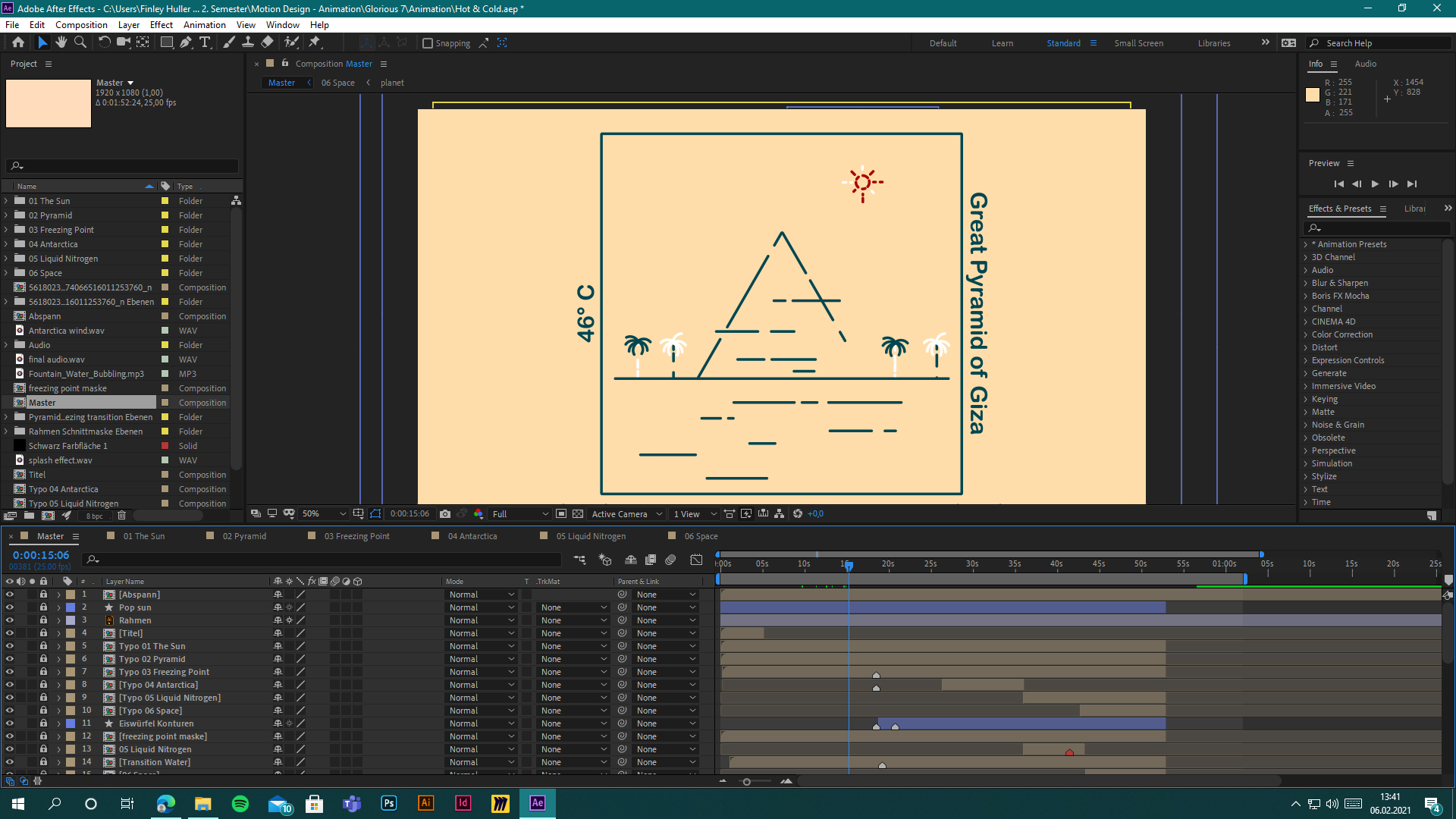1456x819 pixels.
Task: Unlock the Abspann layer
Action: [x=43, y=595]
